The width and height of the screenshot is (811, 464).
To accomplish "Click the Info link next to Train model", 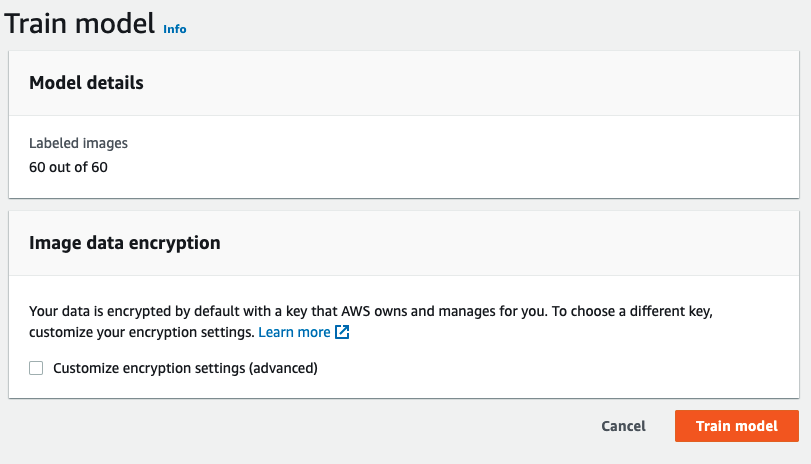I will tap(175, 29).
